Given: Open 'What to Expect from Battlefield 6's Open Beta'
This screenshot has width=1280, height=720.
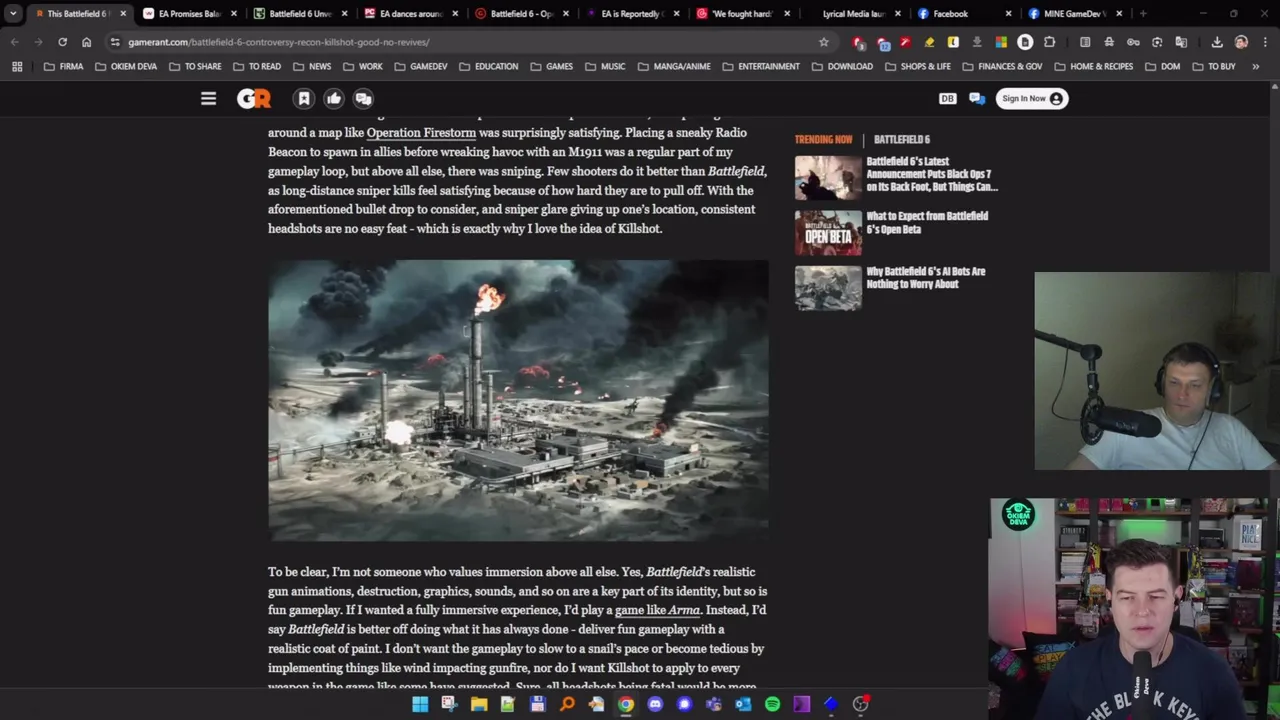Looking at the screenshot, I should [x=927, y=222].
